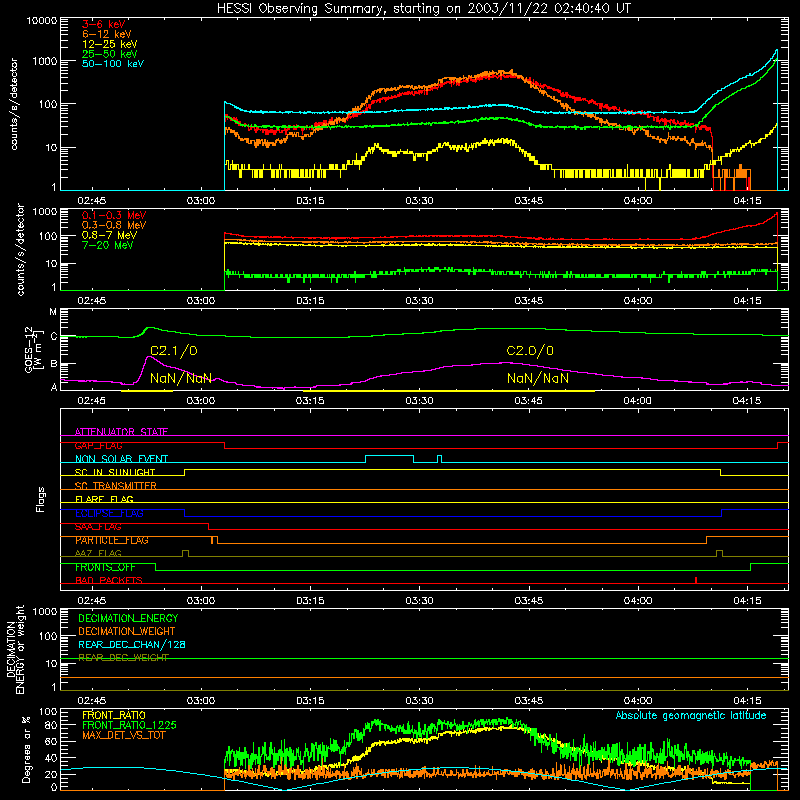Click the C2.0/0 flare annotation
The width and height of the screenshot is (800, 800).
point(530,351)
